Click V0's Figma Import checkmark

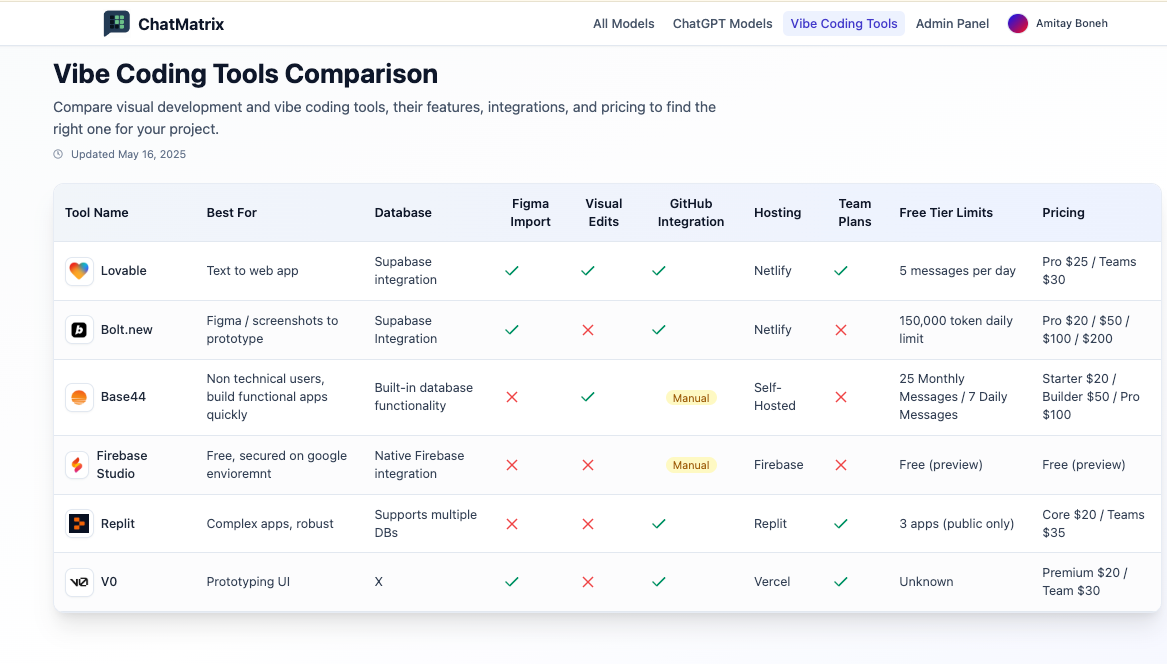(512, 582)
